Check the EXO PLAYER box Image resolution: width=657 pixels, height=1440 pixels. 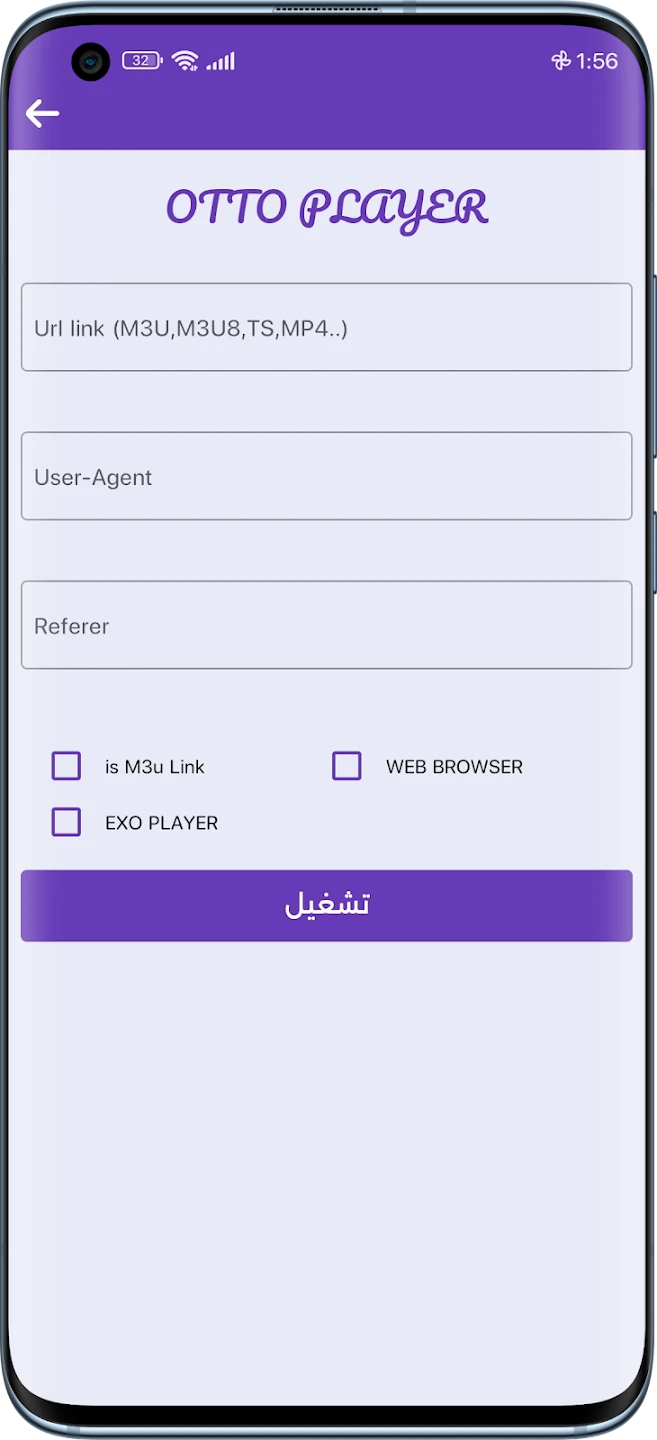click(66, 823)
